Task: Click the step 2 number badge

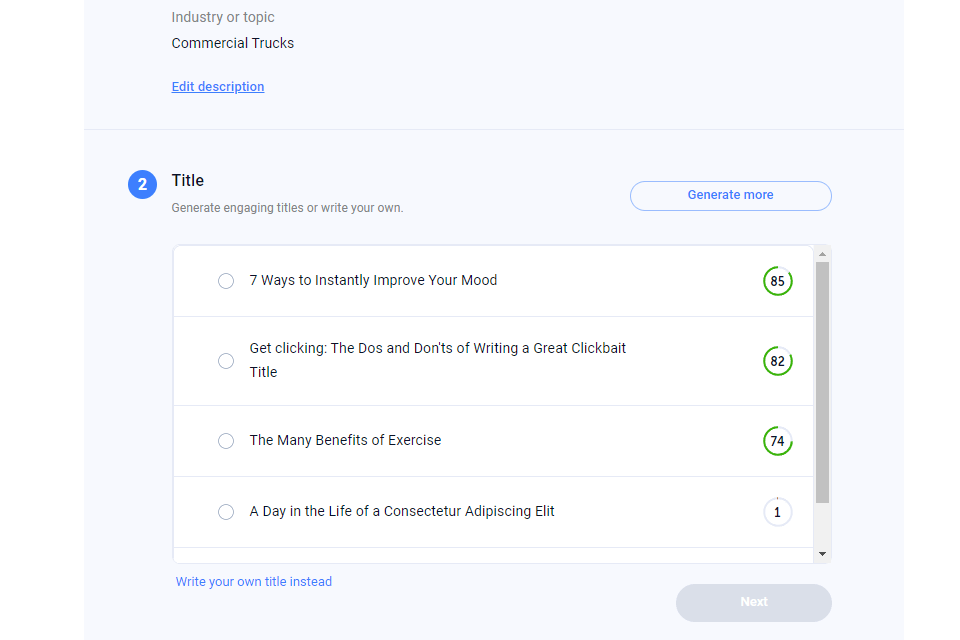Action: (142, 185)
